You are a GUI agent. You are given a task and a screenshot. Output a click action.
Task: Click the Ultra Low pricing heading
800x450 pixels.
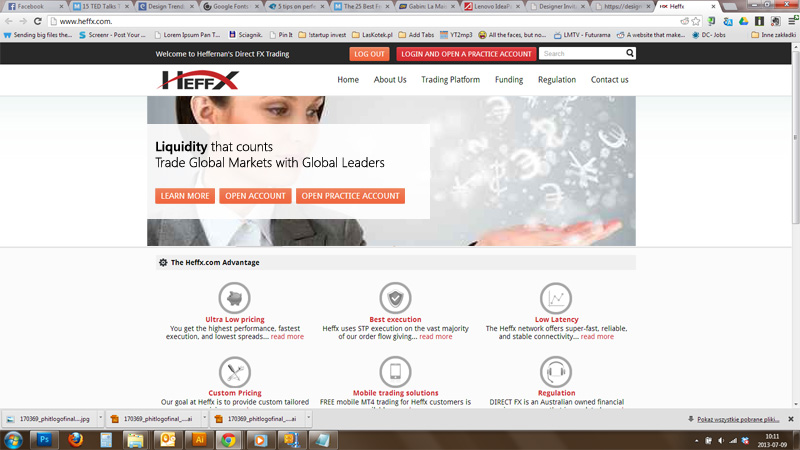pos(235,319)
